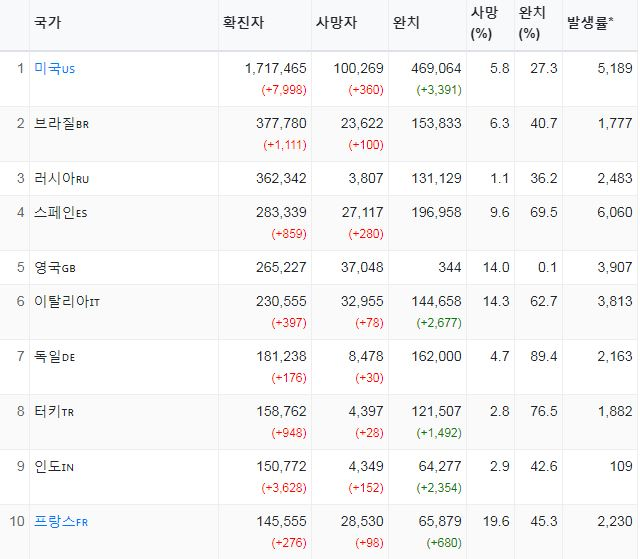This screenshot has width=640, height=559.
Task: Click the 국가 column header
Action: [x=46, y=22]
